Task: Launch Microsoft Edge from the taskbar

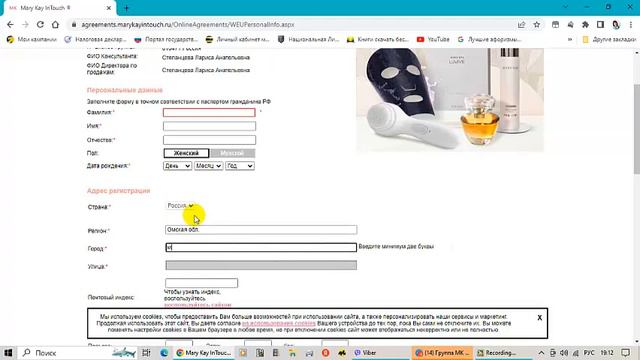Action: coord(164,353)
